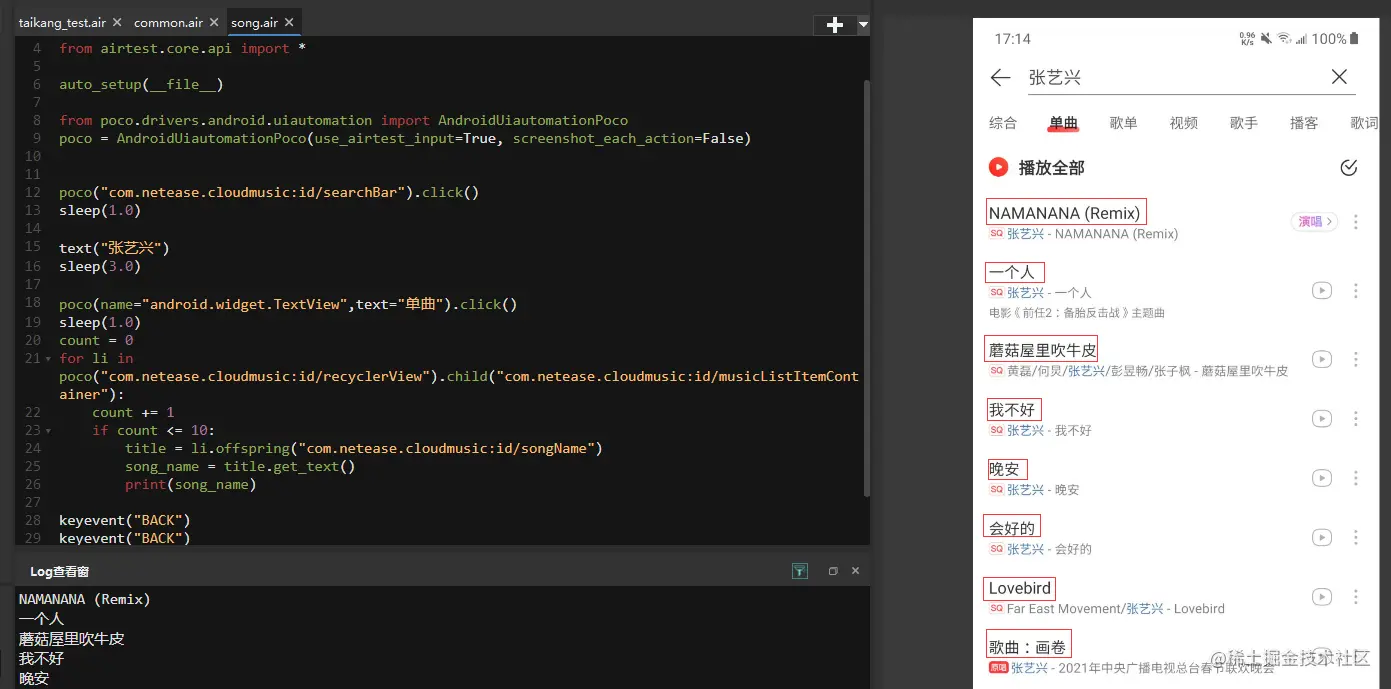Click log output line 蘑菇屋里吹牛皮

[x=71, y=638]
